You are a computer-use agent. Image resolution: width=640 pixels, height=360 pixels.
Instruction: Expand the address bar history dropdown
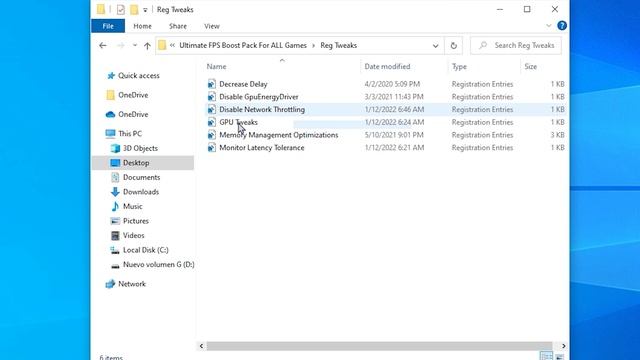pyautogui.click(x=435, y=46)
